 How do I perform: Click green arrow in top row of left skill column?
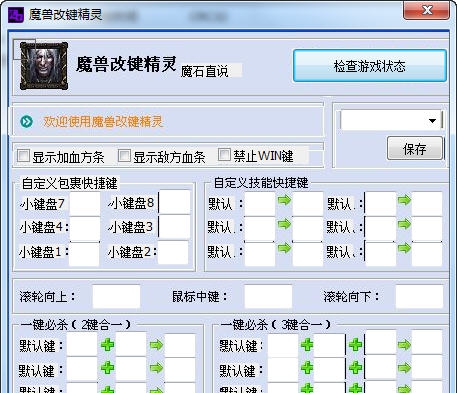pyautogui.click(x=284, y=200)
